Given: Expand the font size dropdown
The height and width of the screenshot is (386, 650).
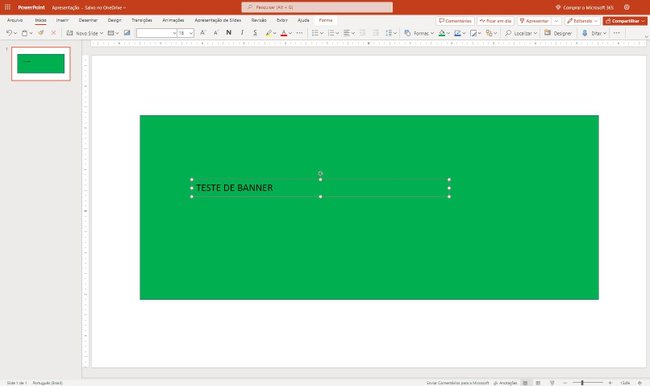Looking at the screenshot, I should pyautogui.click(x=191, y=33).
